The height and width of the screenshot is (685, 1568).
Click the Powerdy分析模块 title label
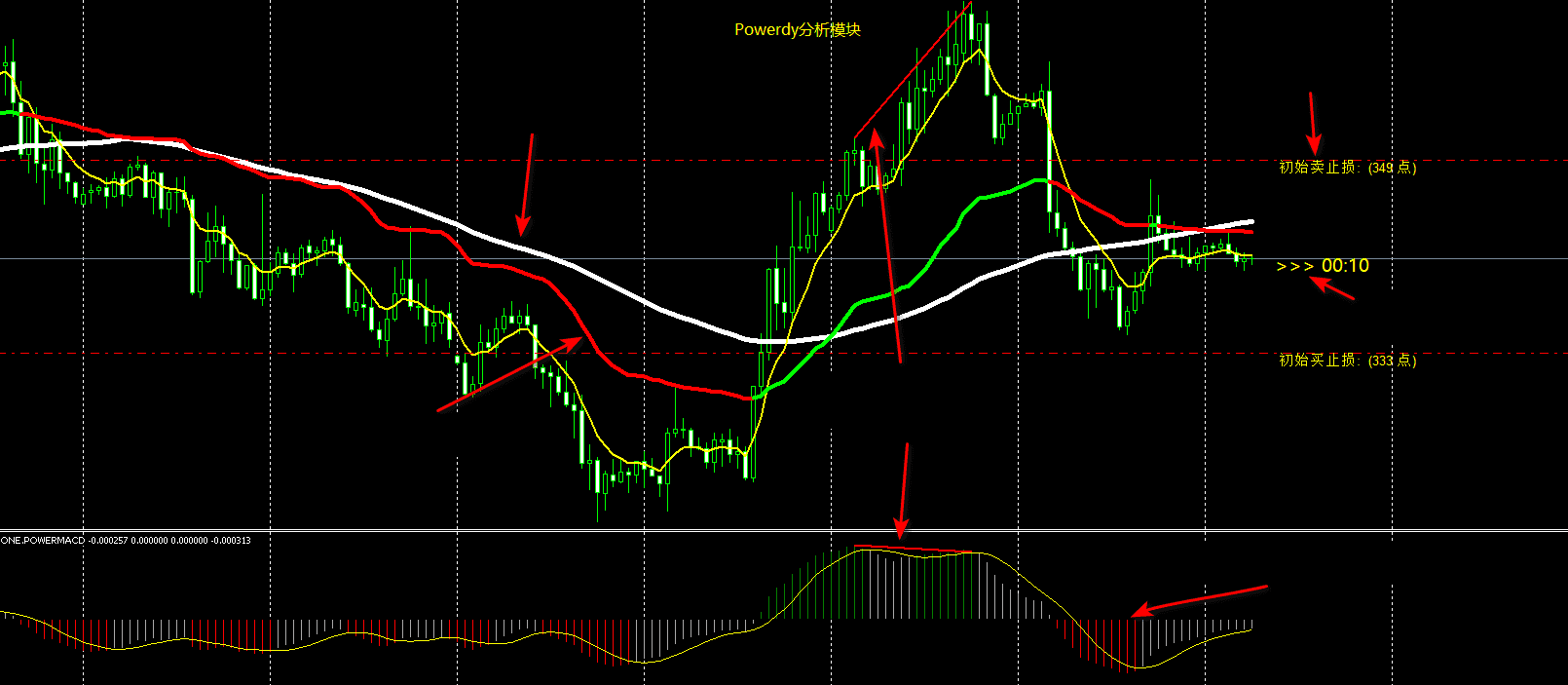797,29
